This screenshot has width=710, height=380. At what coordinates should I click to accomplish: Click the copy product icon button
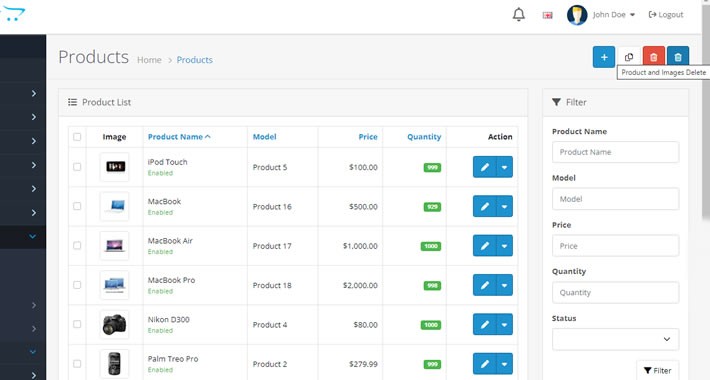tap(629, 57)
